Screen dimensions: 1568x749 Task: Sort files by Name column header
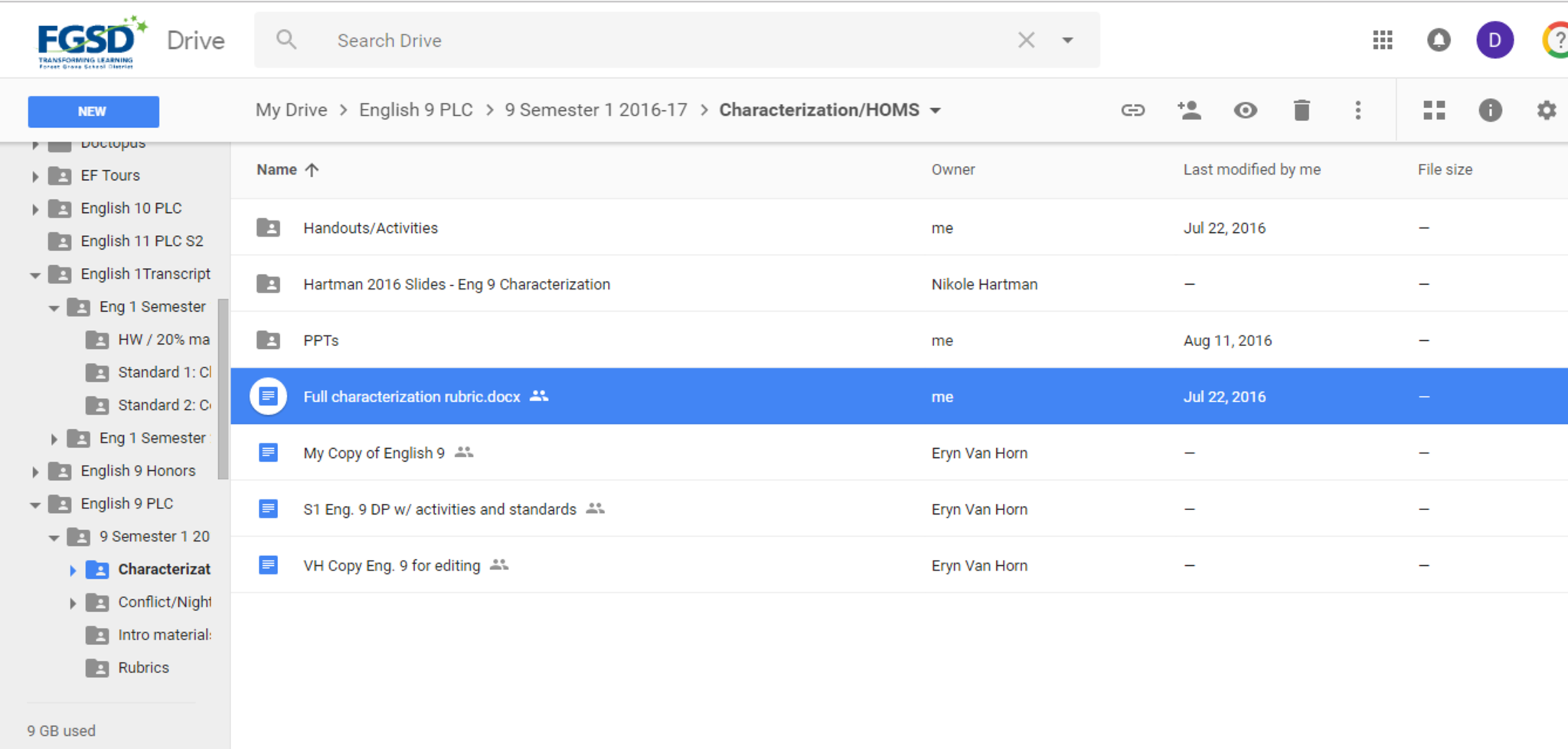click(x=277, y=170)
